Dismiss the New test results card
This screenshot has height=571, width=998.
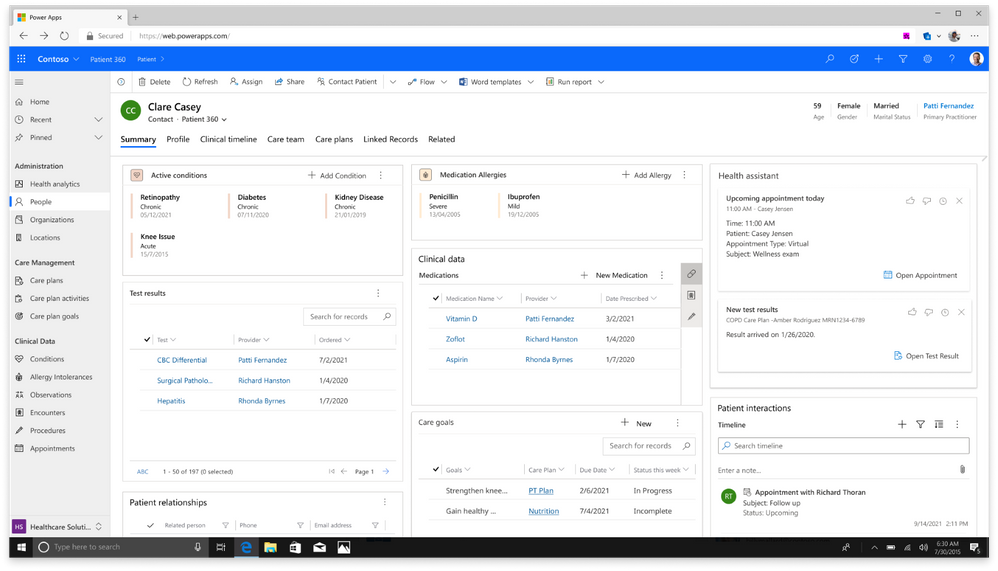pyautogui.click(x=961, y=312)
